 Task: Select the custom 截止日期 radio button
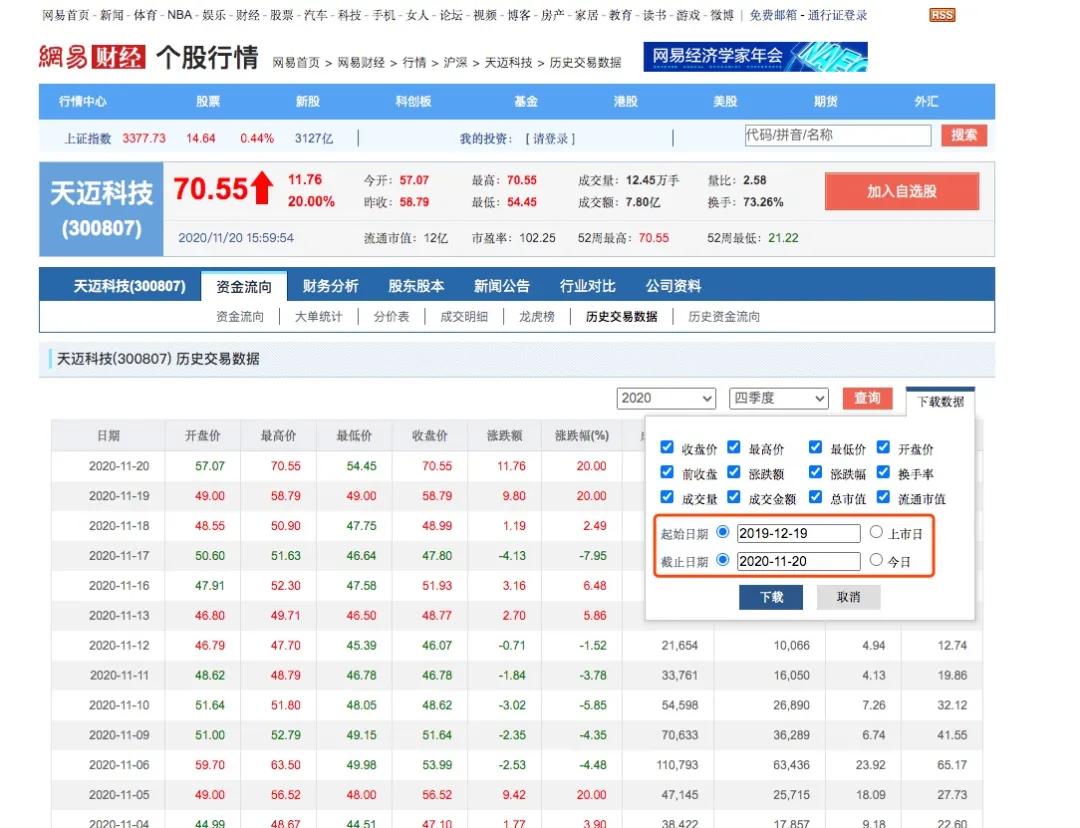point(723,560)
